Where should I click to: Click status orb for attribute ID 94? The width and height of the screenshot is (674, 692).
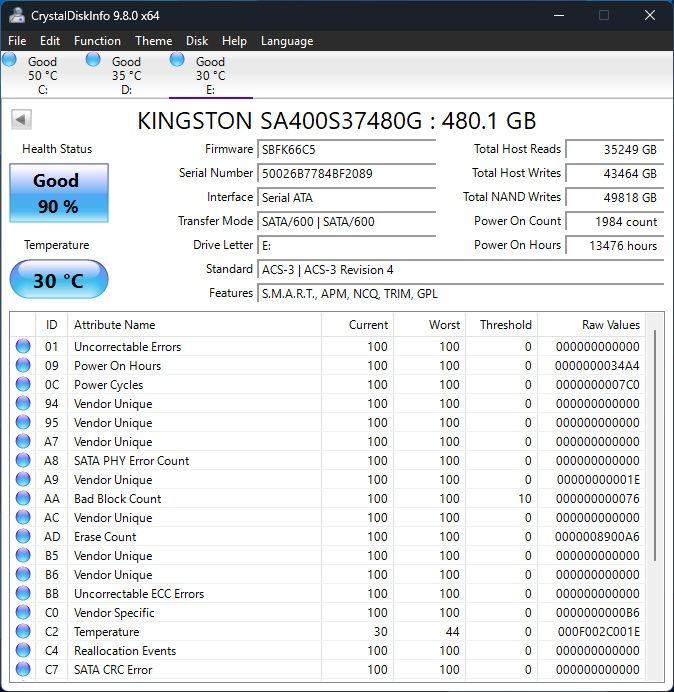(x=23, y=403)
